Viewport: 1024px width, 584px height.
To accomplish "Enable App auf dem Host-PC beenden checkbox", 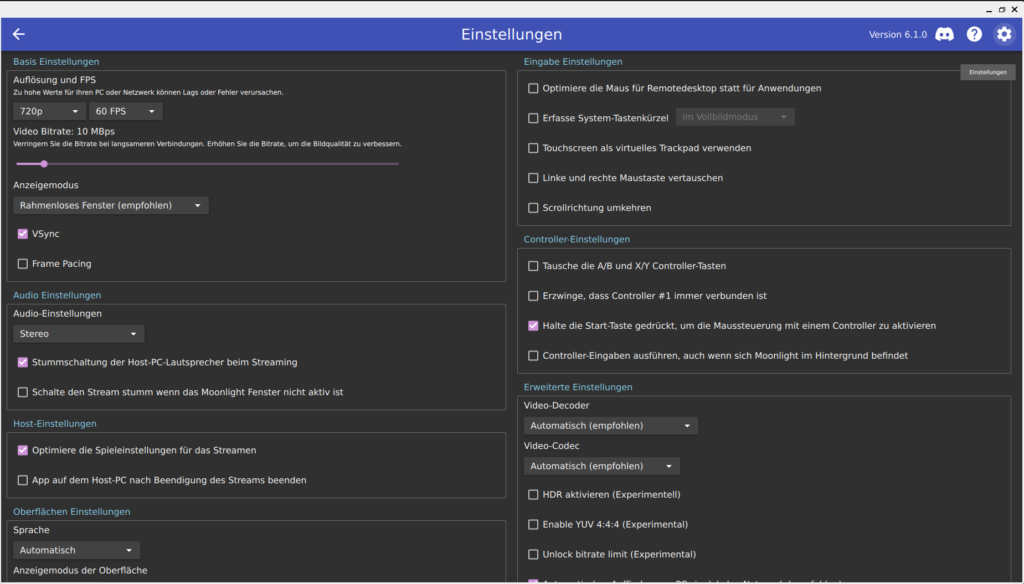I will click(23, 480).
